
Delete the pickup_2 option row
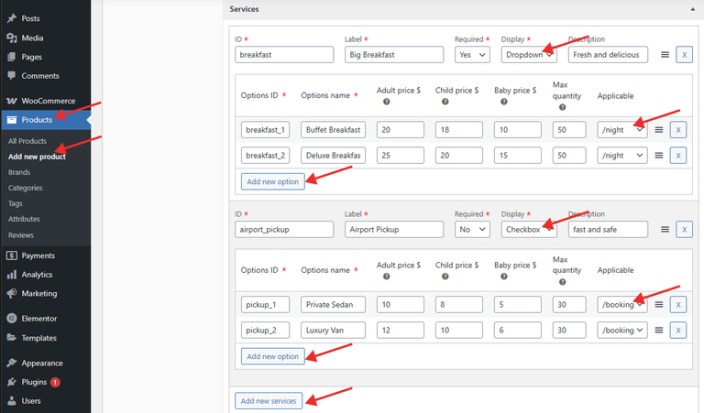pyautogui.click(x=678, y=330)
